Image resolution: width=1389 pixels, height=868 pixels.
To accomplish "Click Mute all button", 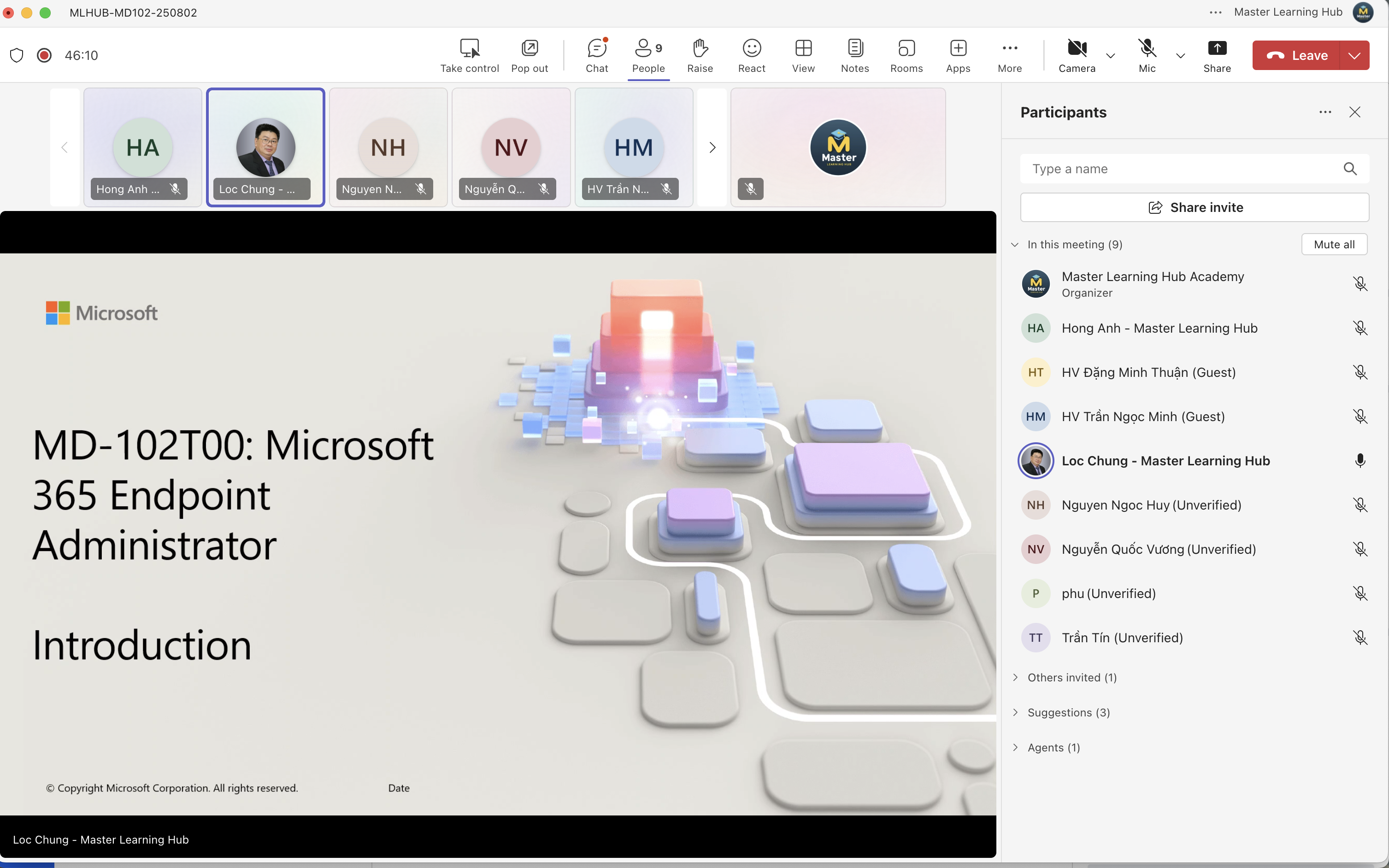I will click(1335, 245).
